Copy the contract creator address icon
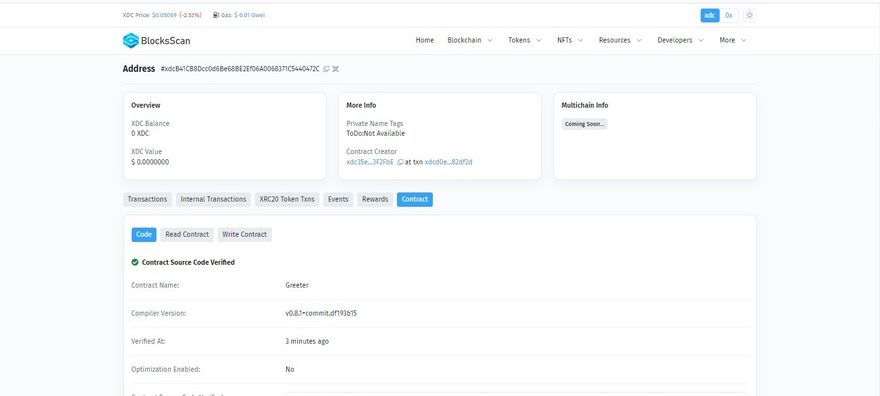This screenshot has width=880, height=396. (400, 162)
